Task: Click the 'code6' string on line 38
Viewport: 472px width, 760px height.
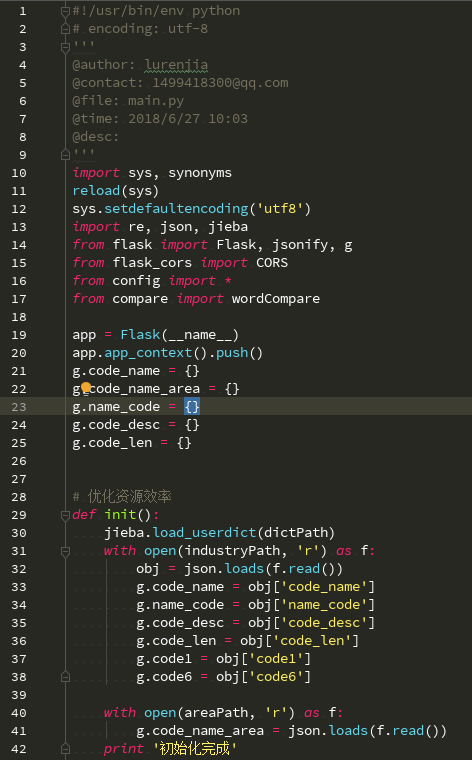Action: click(276, 677)
